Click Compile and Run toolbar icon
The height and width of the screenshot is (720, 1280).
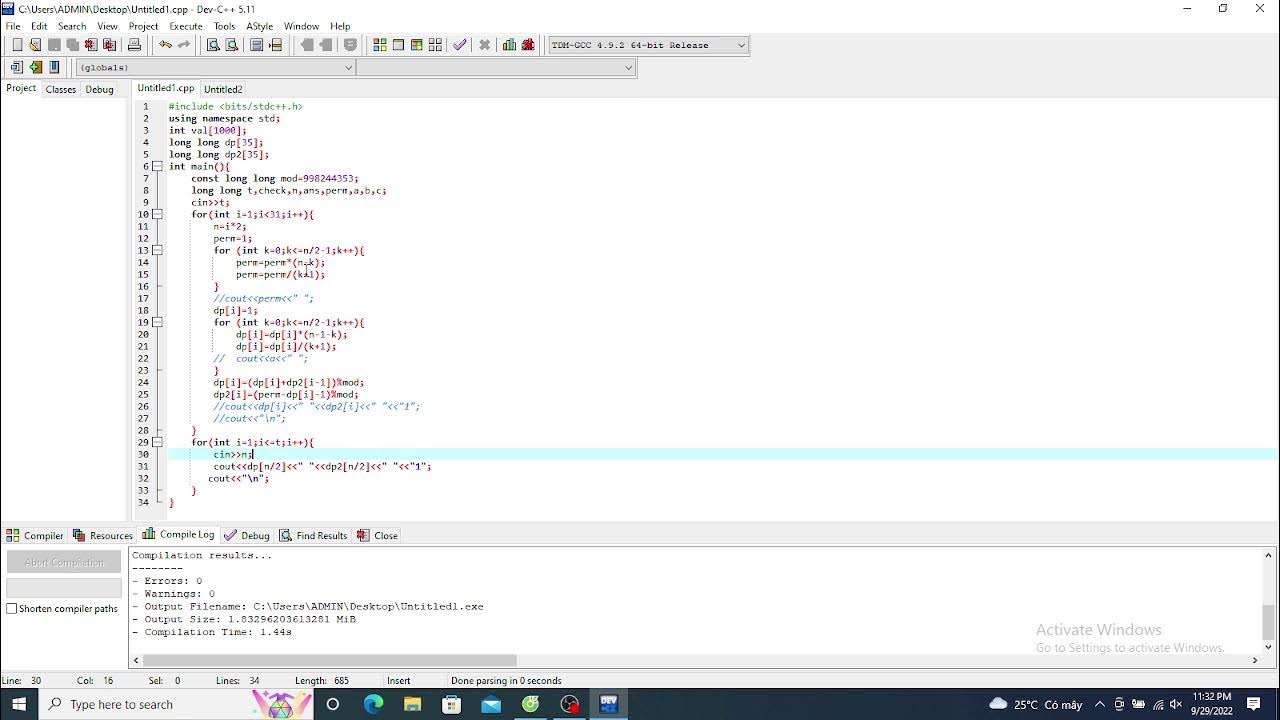[417, 45]
